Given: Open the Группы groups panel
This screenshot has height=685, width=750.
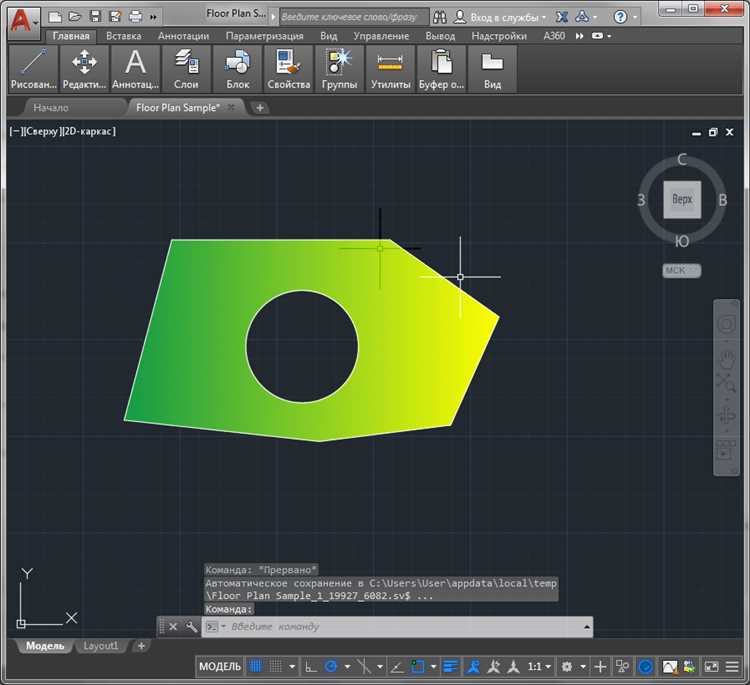Looking at the screenshot, I should (340, 69).
